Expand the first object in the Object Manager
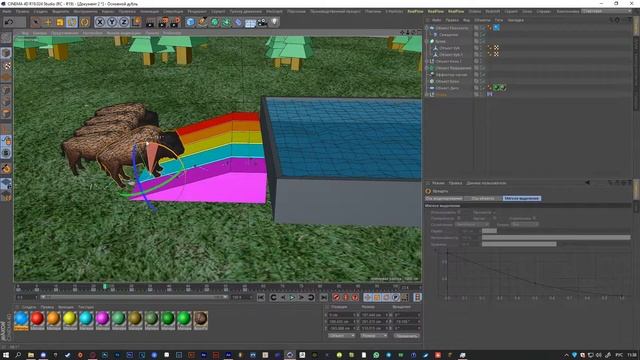 427,28
